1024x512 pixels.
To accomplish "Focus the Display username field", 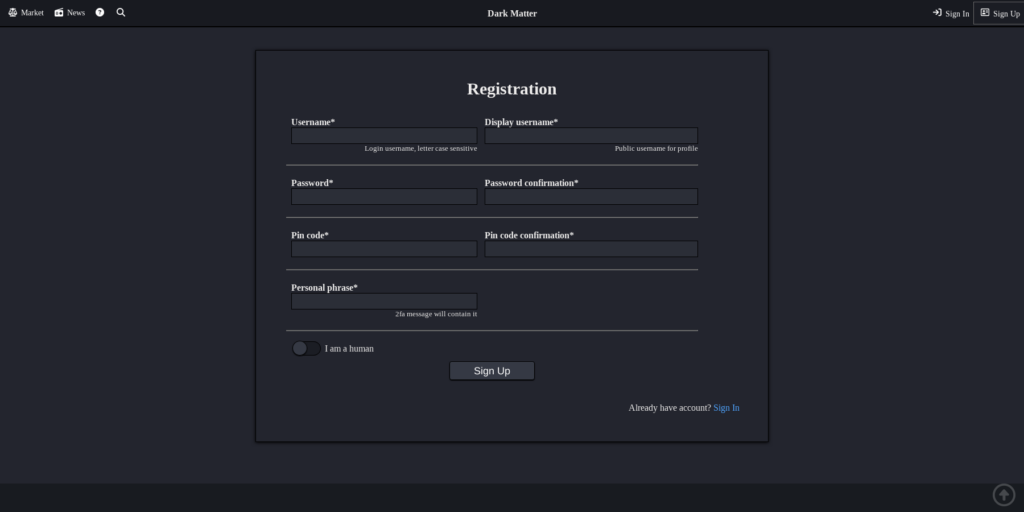I will (591, 136).
